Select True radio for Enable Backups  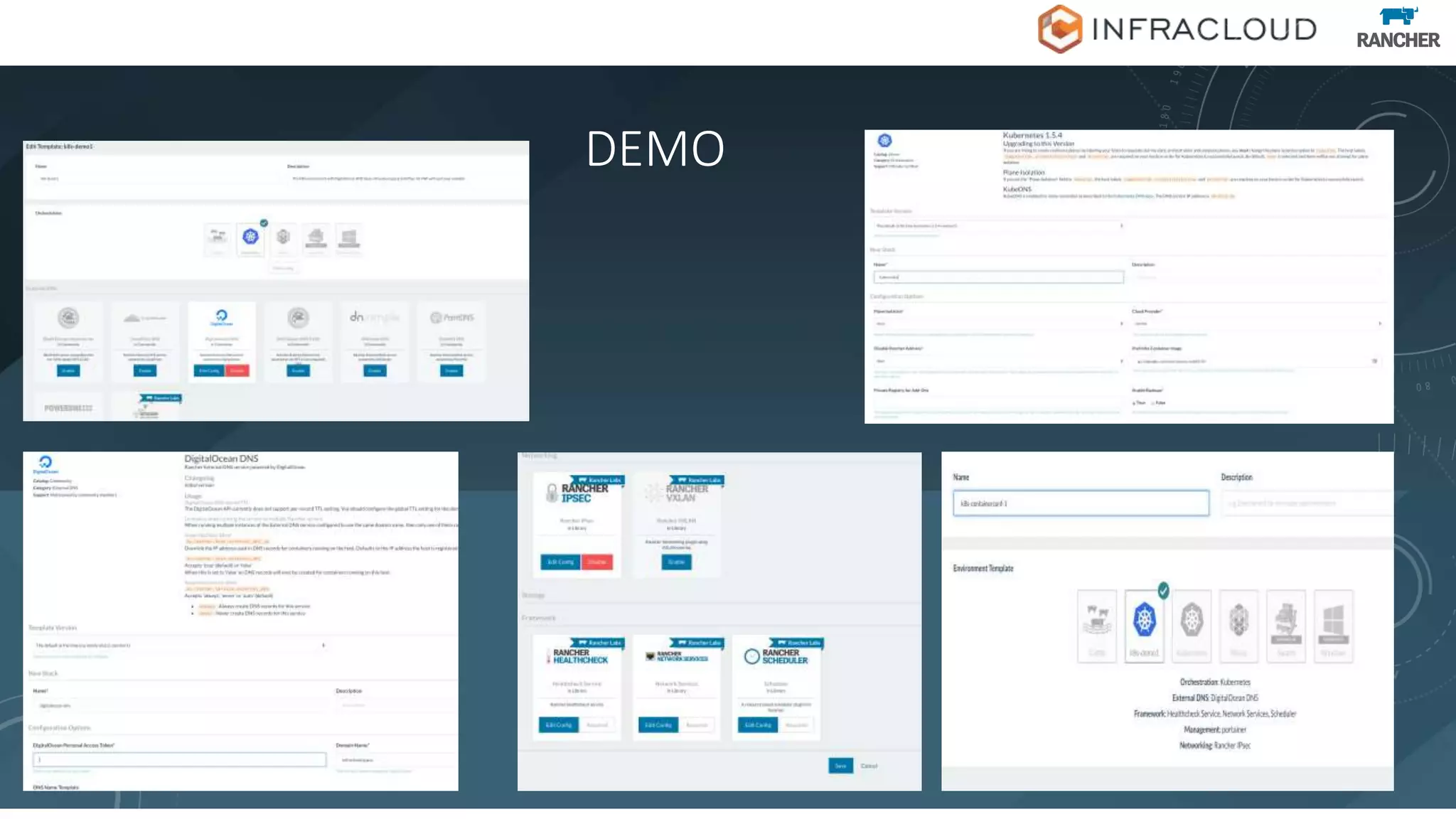click(x=1134, y=403)
